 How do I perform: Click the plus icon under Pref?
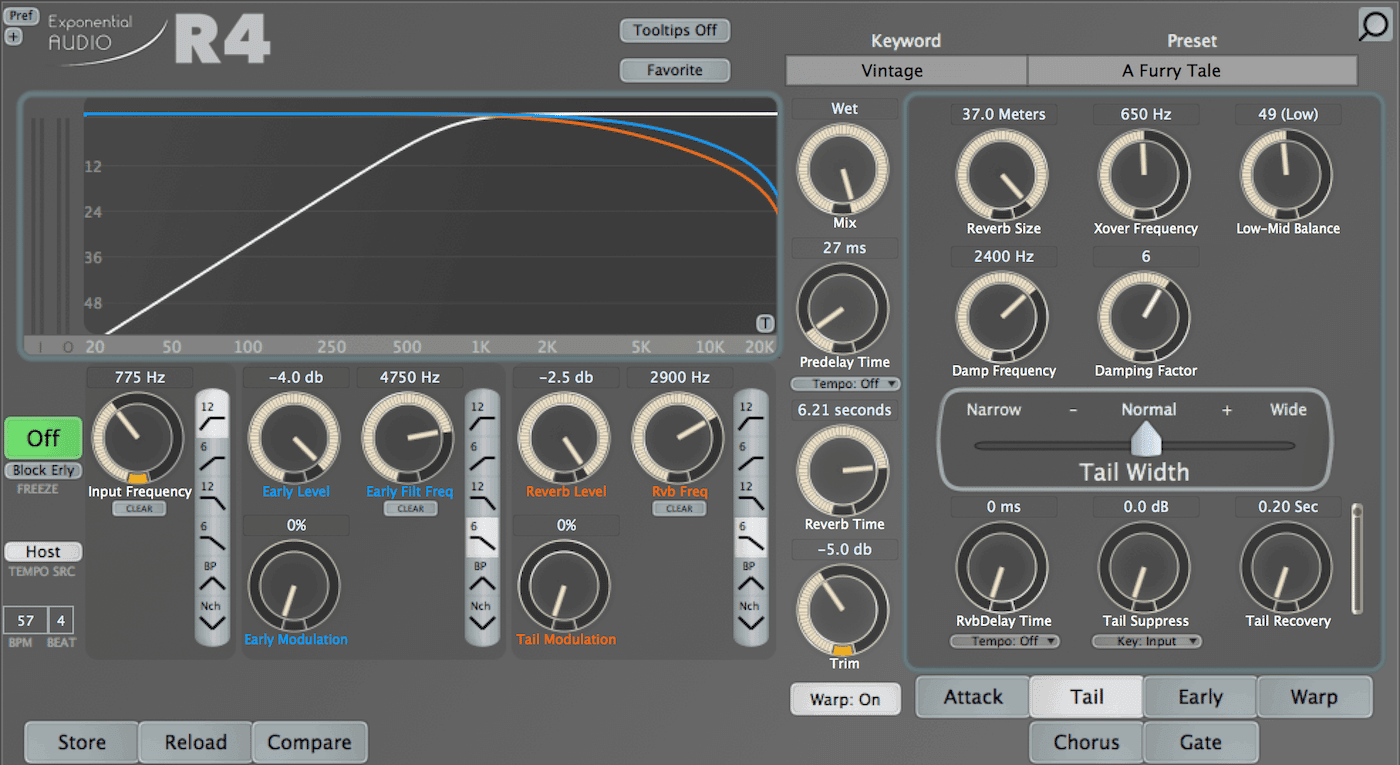pos(13,36)
